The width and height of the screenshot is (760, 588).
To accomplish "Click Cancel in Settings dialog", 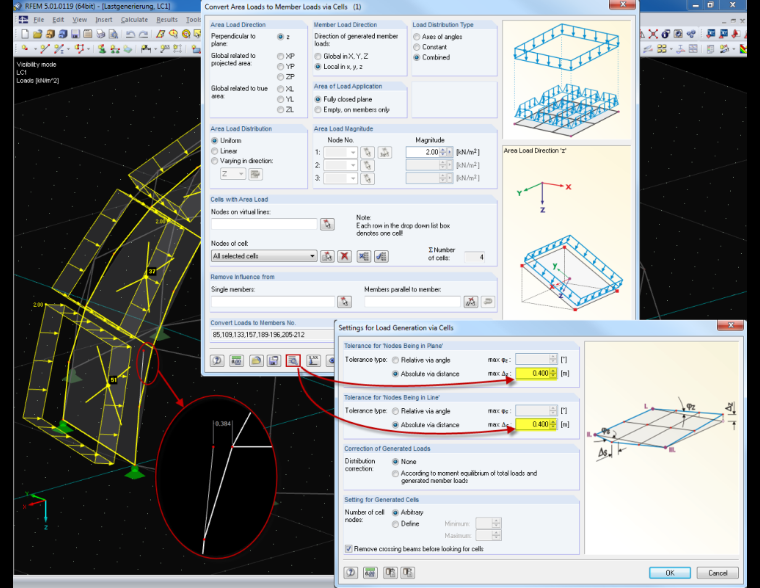I will click(x=717, y=572).
